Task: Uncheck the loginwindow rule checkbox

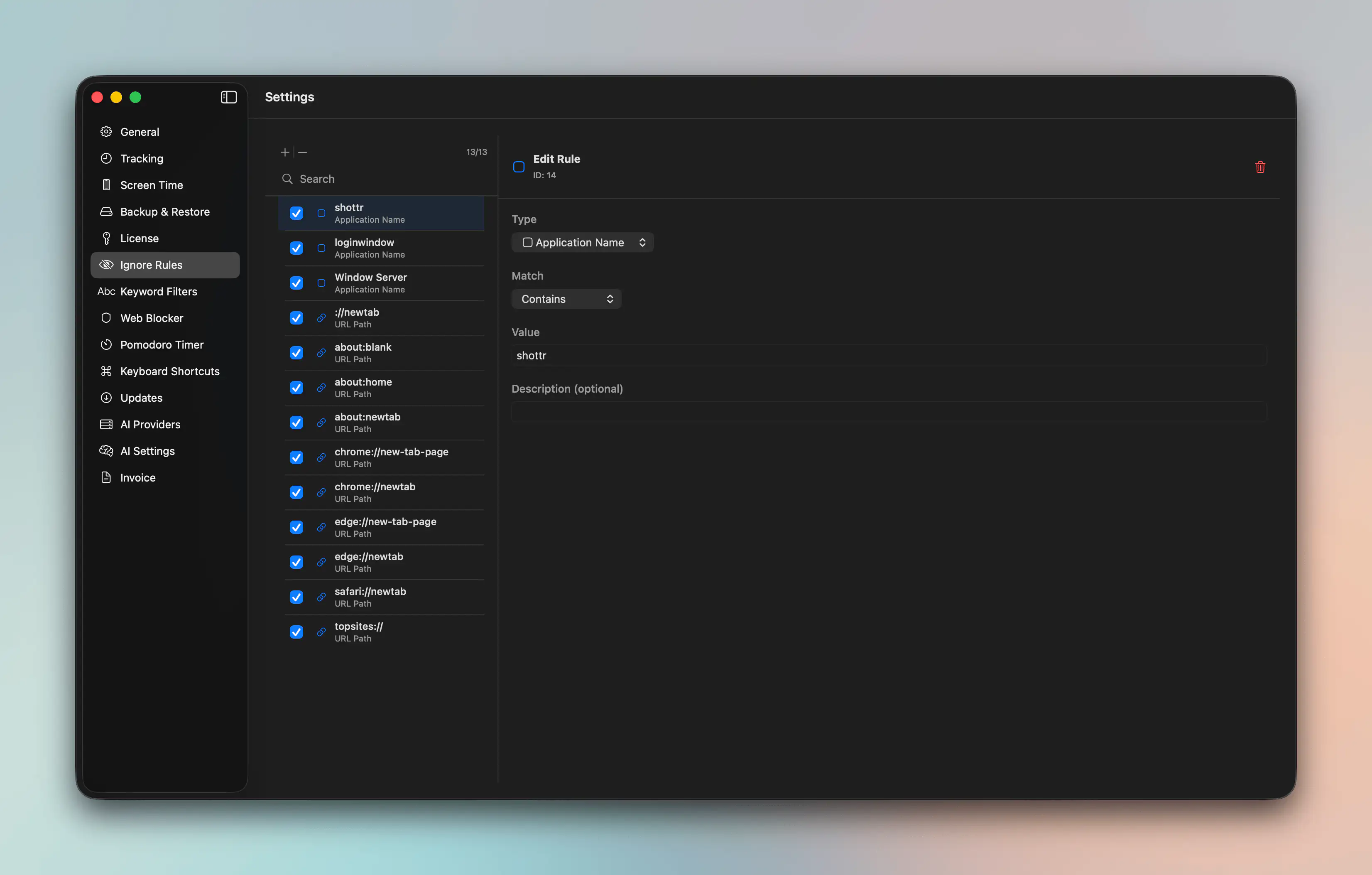Action: pos(296,248)
